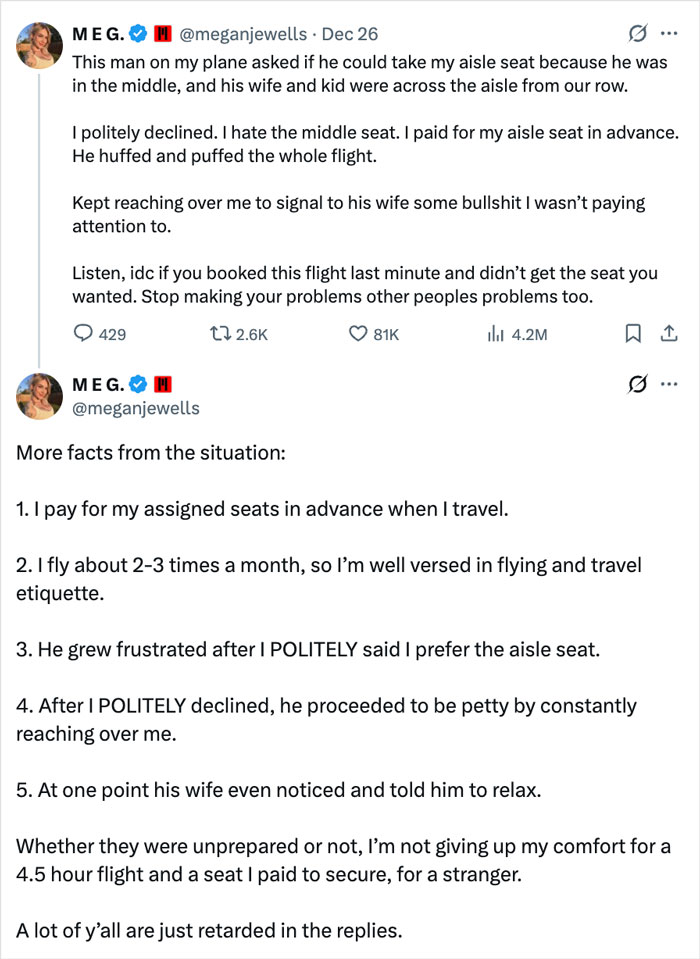
Task: Open the Dec 26 timestamp link
Action: coord(352,33)
